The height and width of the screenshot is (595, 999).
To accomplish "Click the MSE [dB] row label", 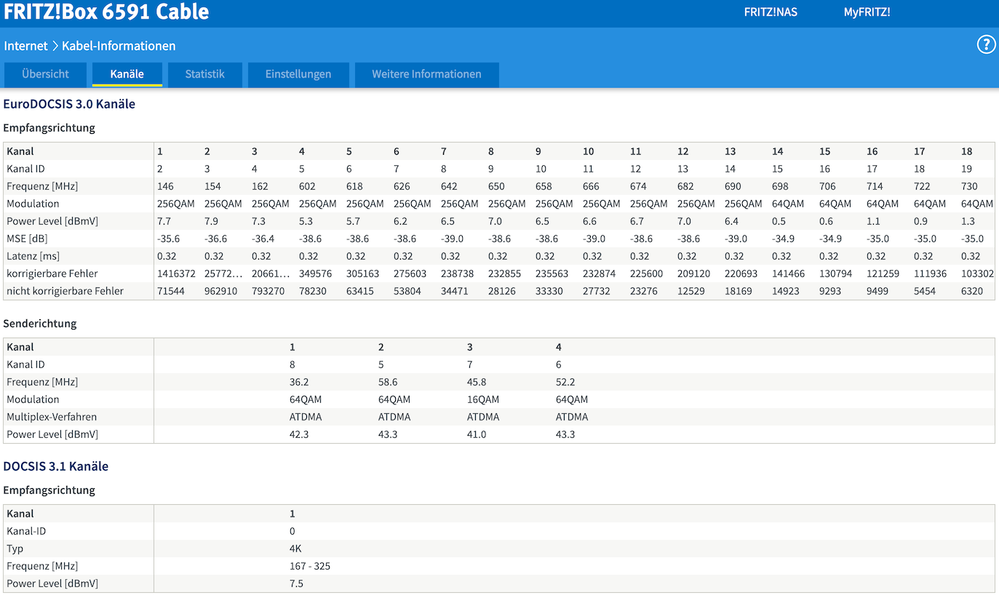I will tap(27, 239).
